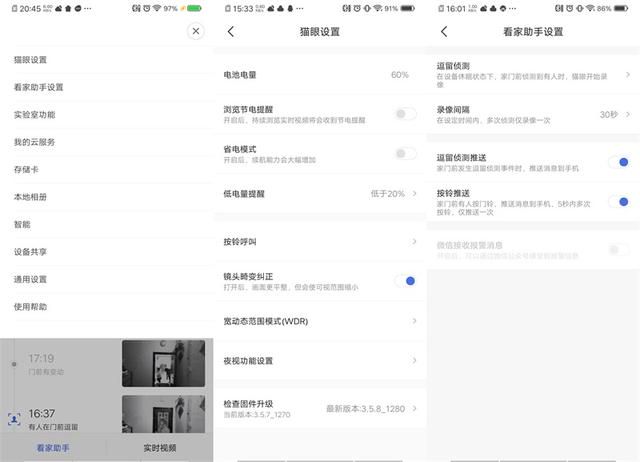Click Wi-Fi icon in the 15:33 status bar
640x462 pixels.
[x=378, y=8]
